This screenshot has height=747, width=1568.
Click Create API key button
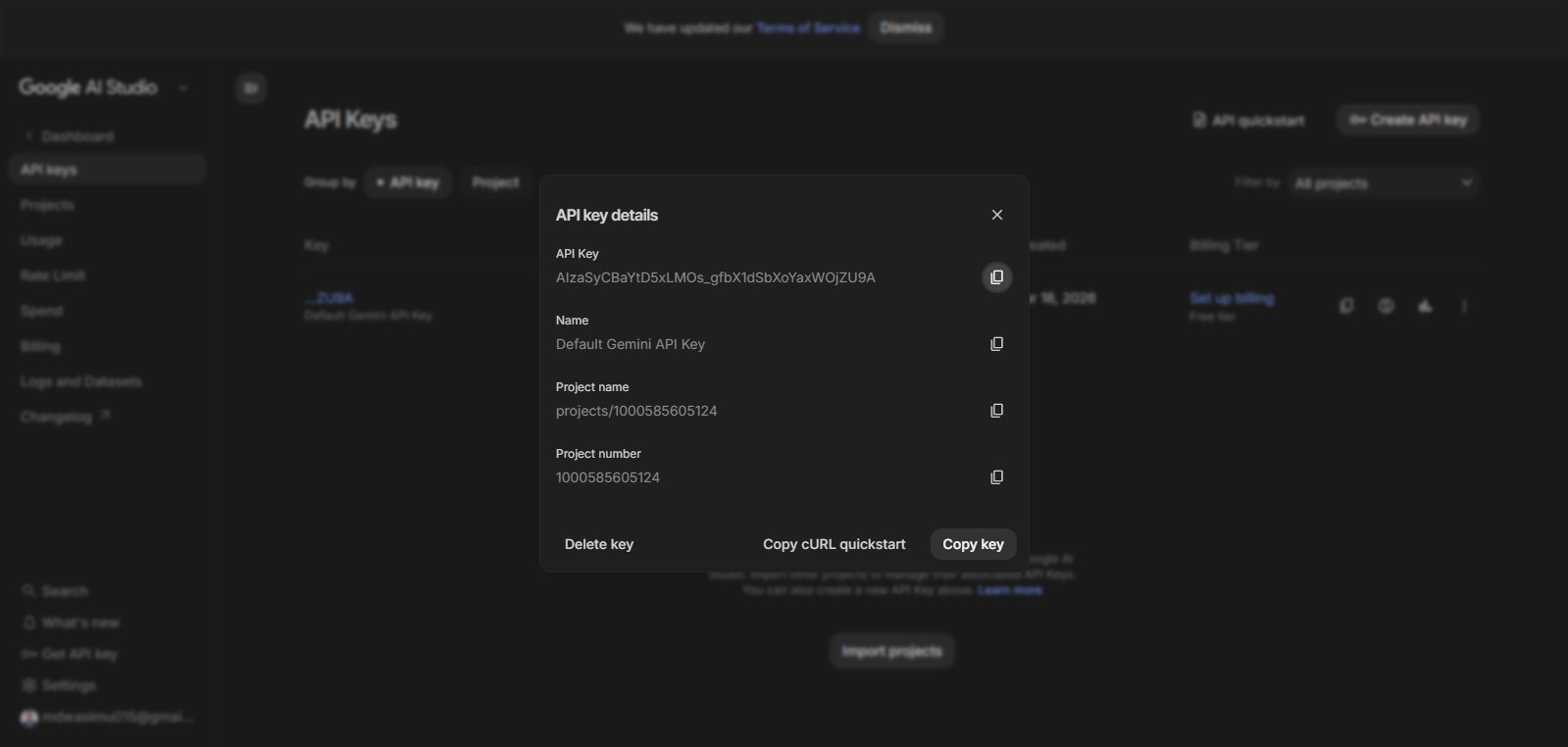tap(1408, 120)
